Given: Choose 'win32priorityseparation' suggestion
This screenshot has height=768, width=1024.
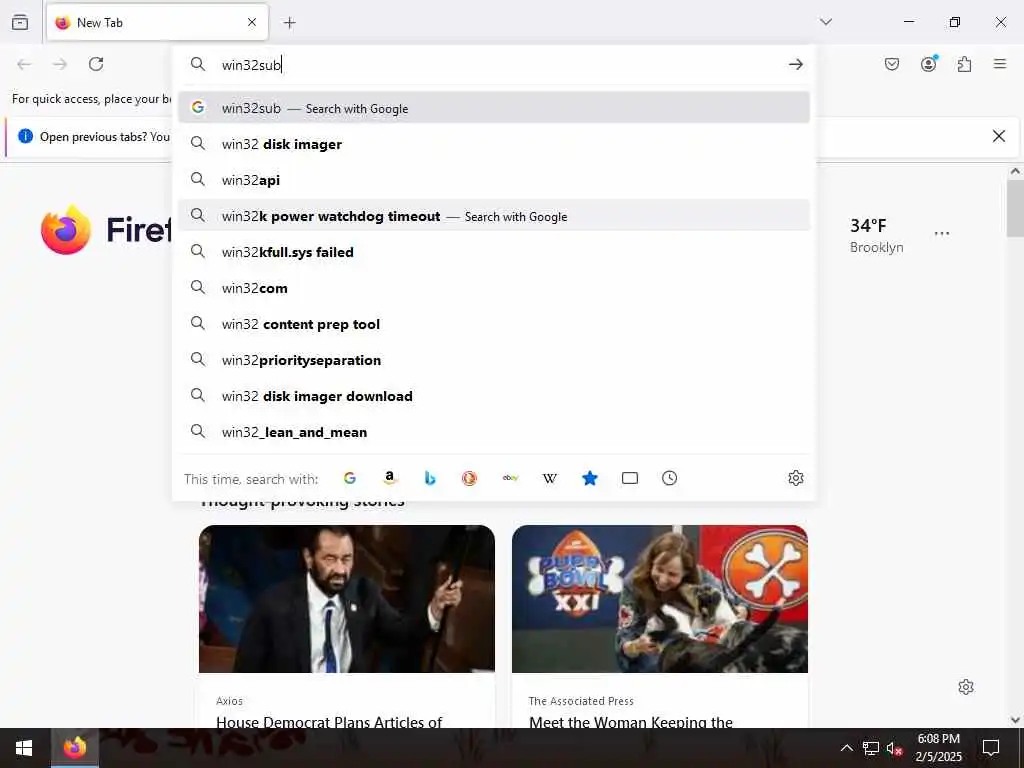Looking at the screenshot, I should coord(494,359).
